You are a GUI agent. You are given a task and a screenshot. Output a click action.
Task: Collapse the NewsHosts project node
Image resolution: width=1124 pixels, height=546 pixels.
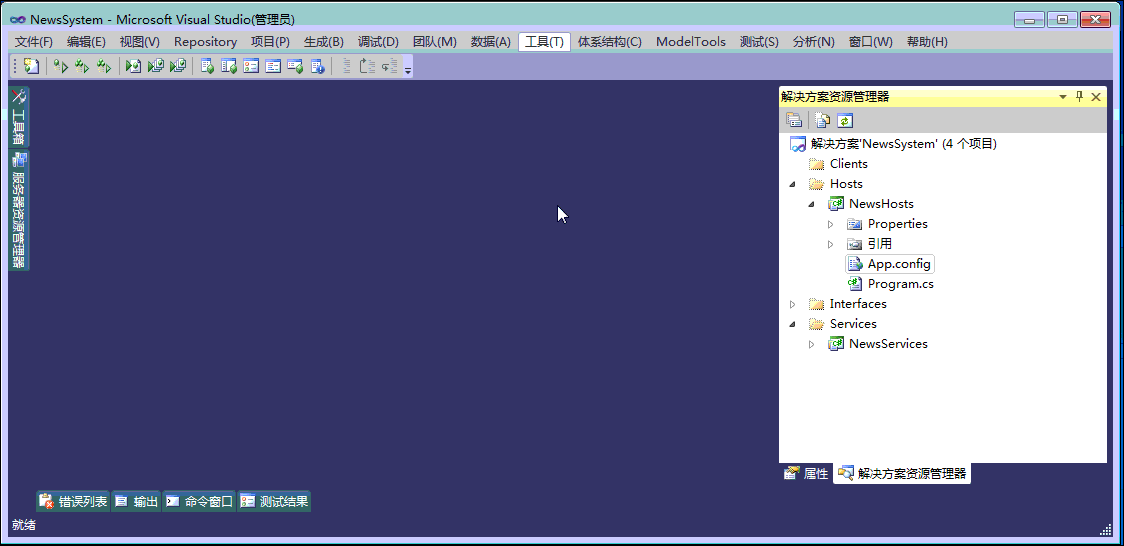coord(811,204)
